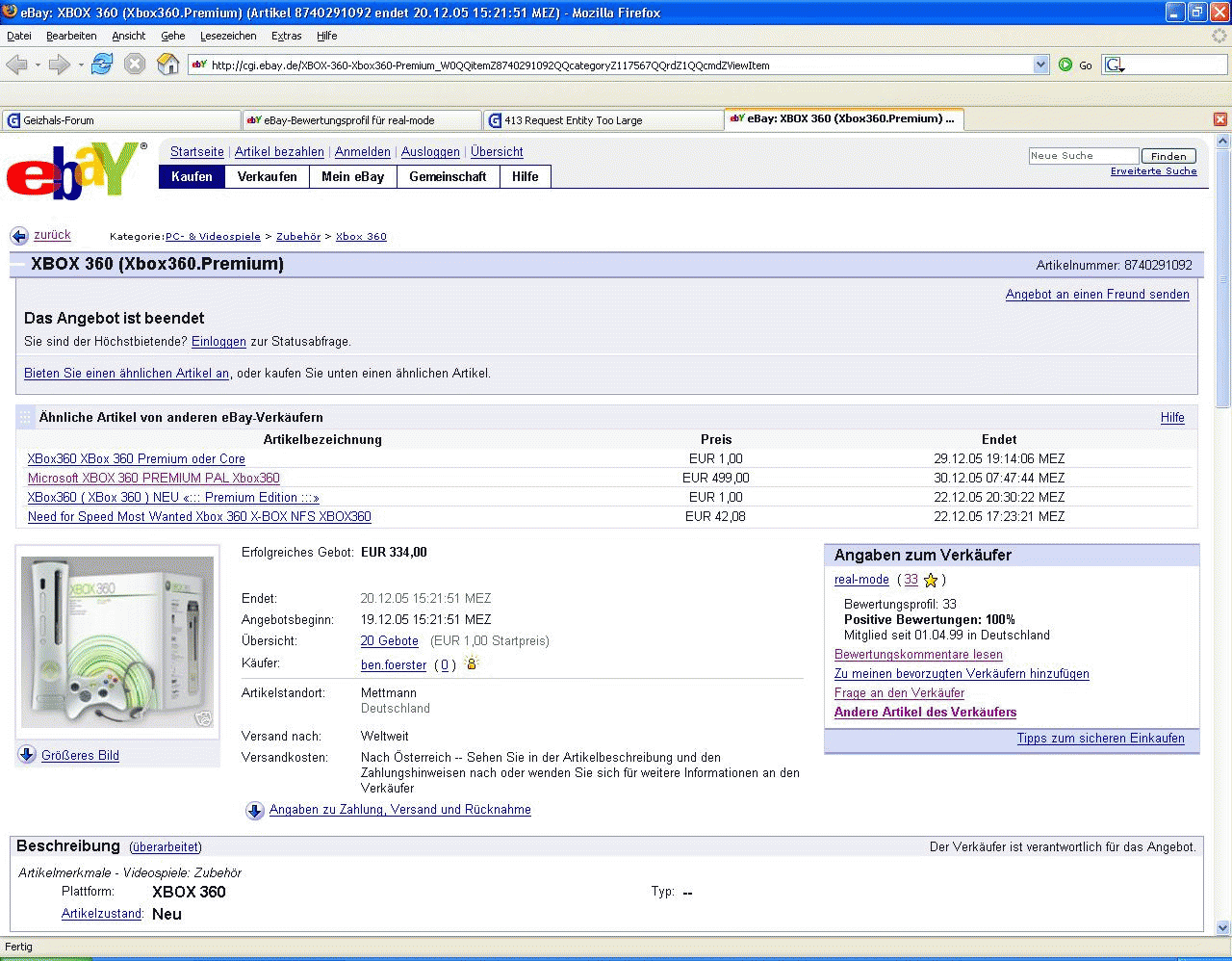Open the Forward history dropdown arrow

tap(81, 65)
